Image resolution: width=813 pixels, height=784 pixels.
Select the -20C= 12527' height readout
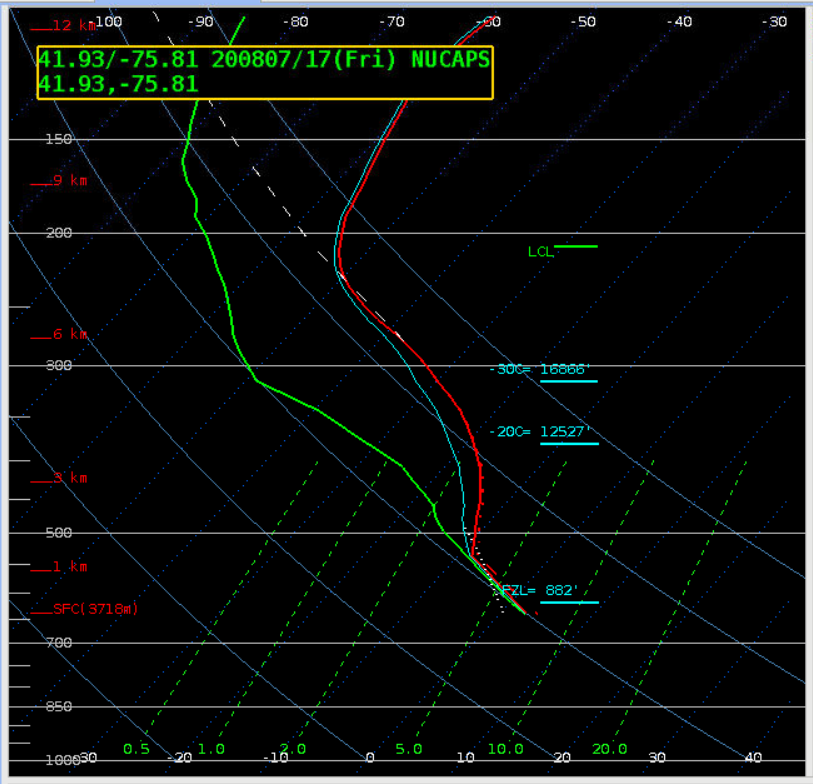click(x=541, y=432)
